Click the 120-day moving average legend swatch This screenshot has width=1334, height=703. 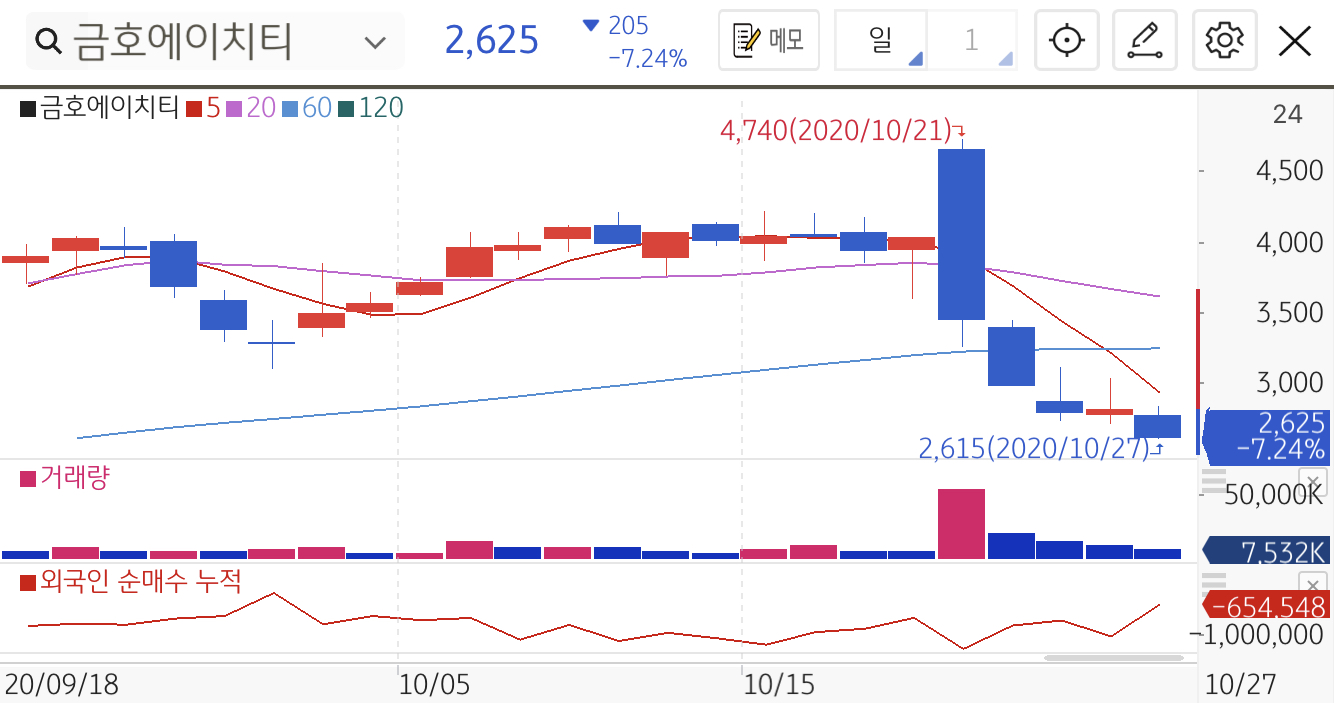tap(346, 108)
